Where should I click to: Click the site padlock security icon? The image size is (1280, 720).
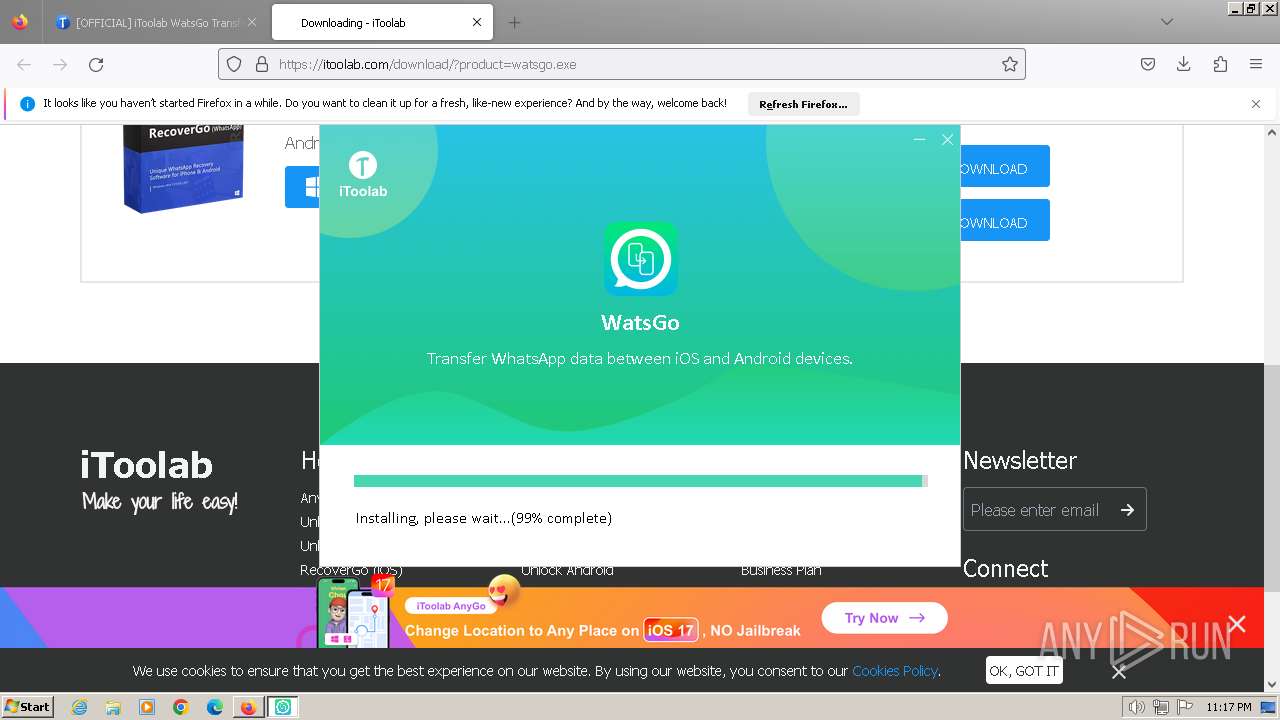pos(262,64)
